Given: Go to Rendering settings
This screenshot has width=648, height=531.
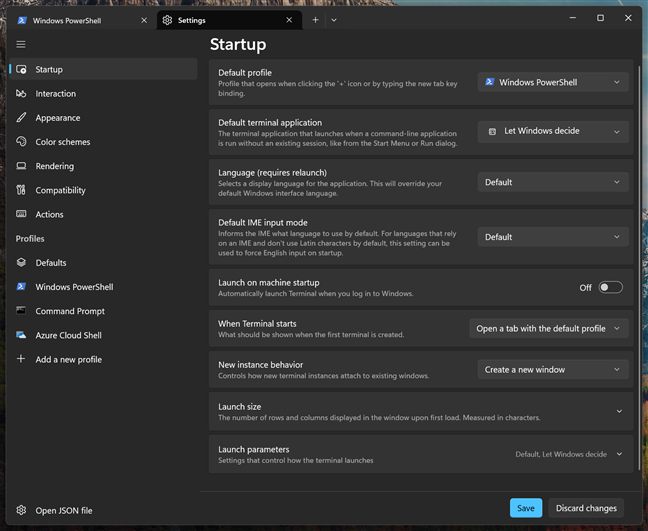Looking at the screenshot, I should pyautogui.click(x=103, y=166).
